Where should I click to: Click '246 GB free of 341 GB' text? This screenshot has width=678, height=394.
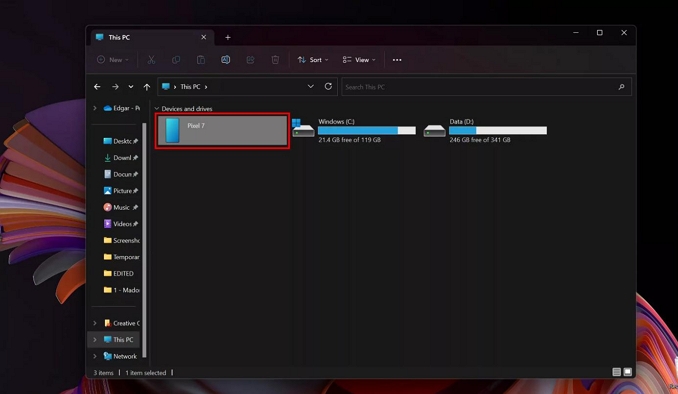tap(480, 140)
